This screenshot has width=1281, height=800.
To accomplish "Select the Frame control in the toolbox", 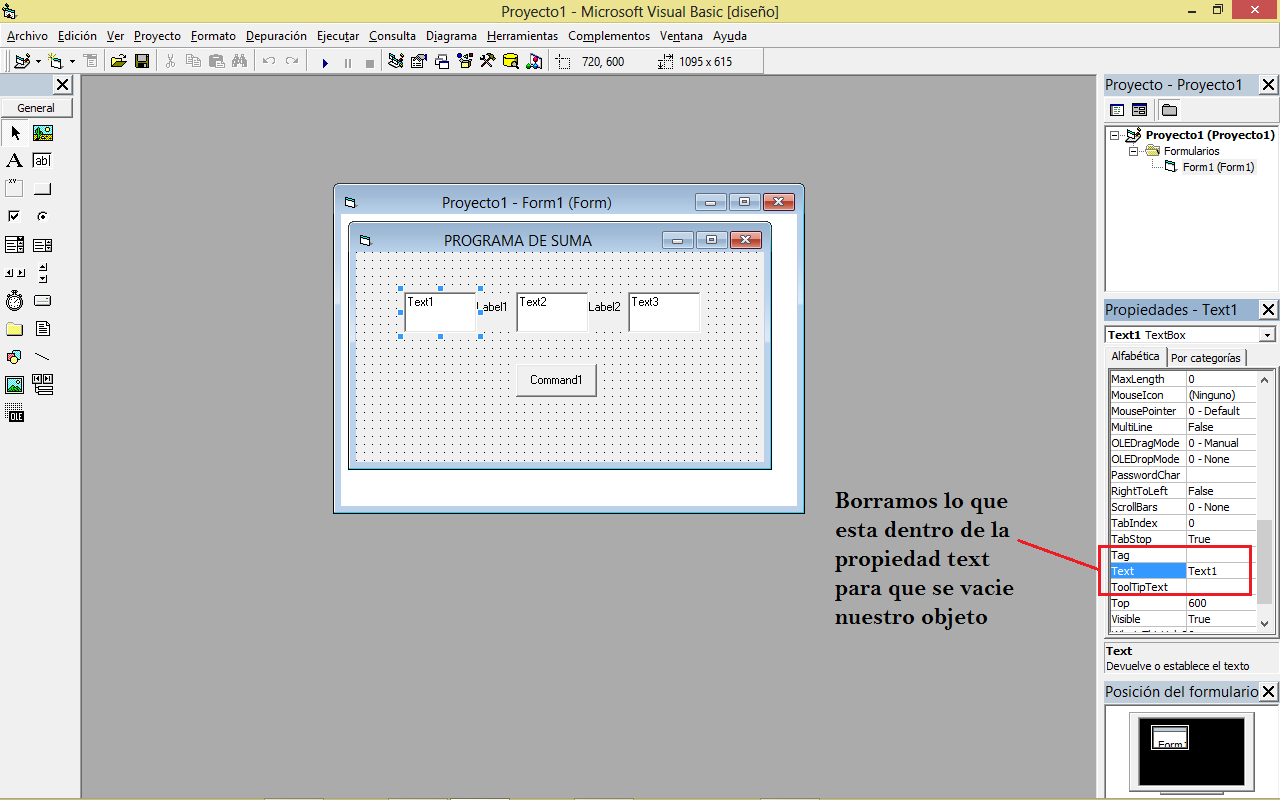I will (x=14, y=189).
